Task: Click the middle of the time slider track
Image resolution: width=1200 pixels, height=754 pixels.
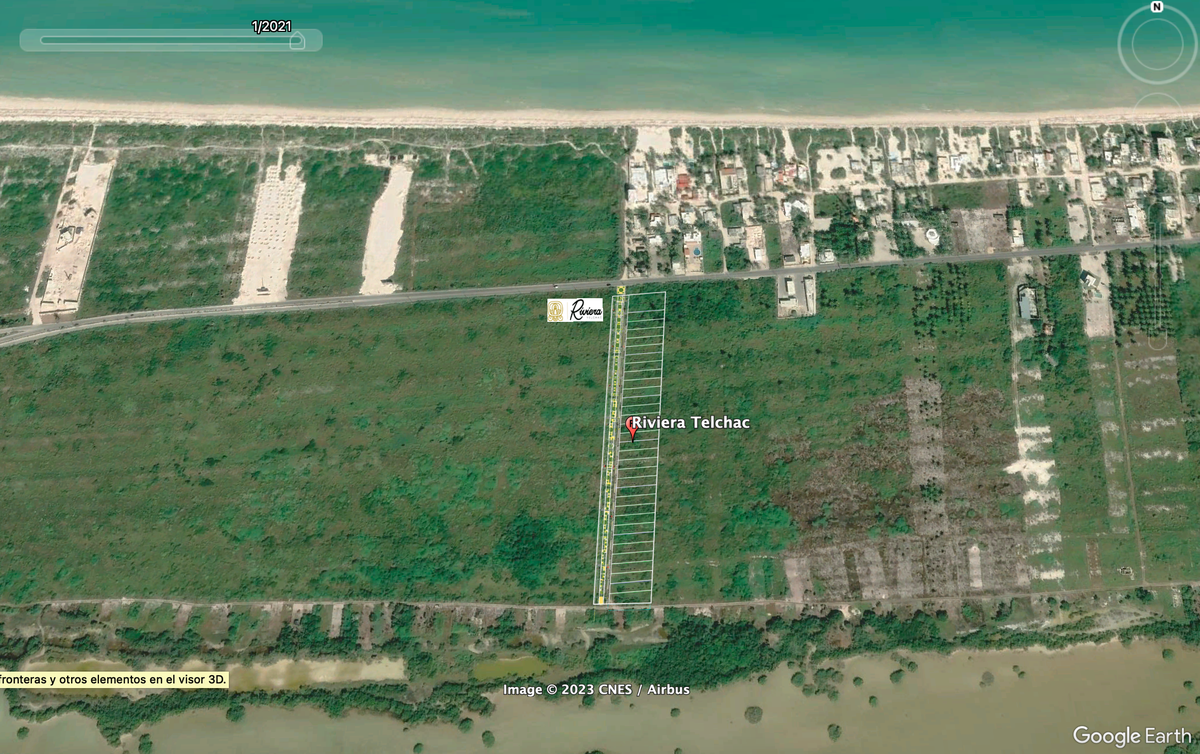Action: (168, 40)
